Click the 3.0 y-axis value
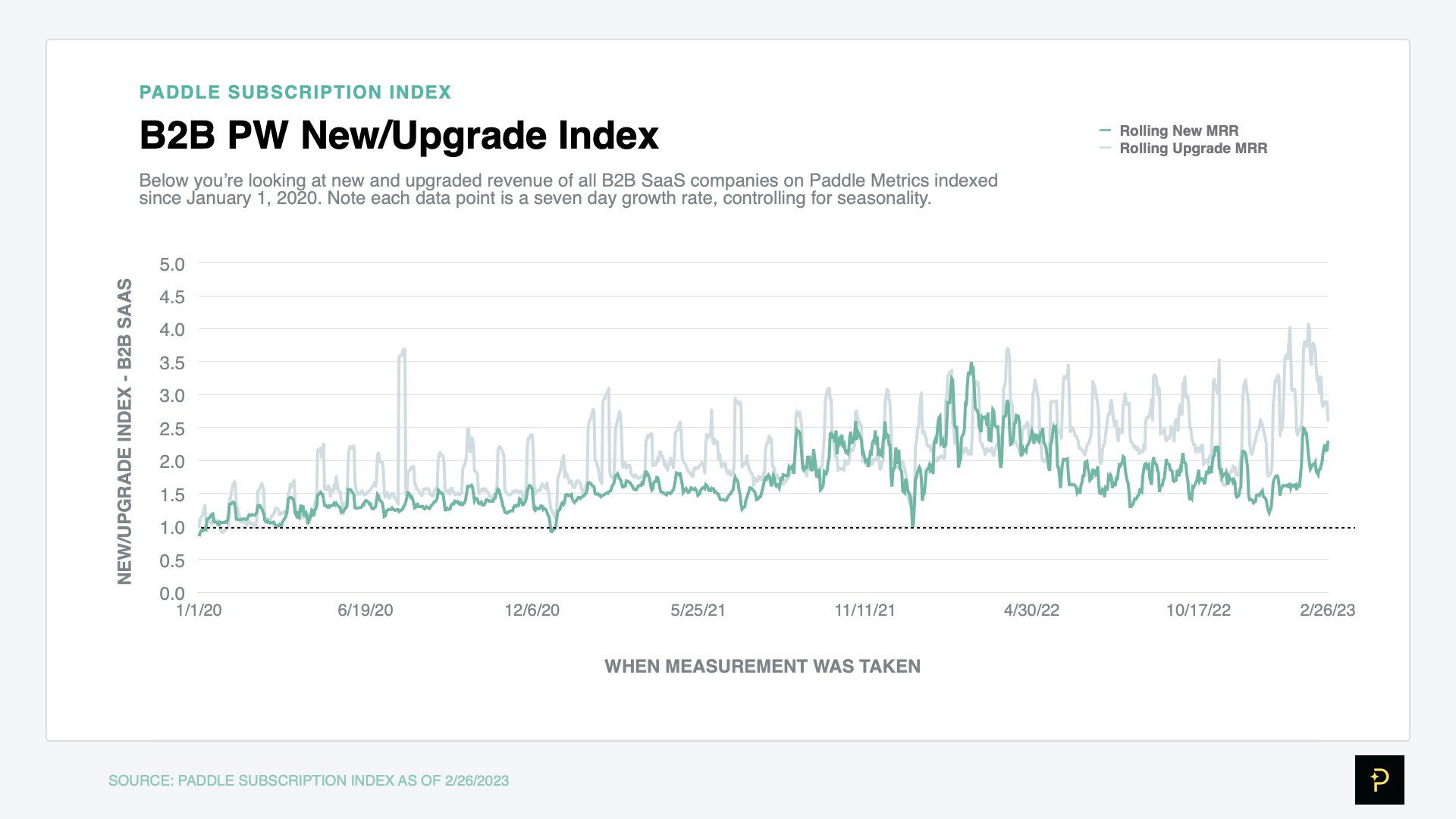This screenshot has width=1456, height=819. tap(172, 396)
